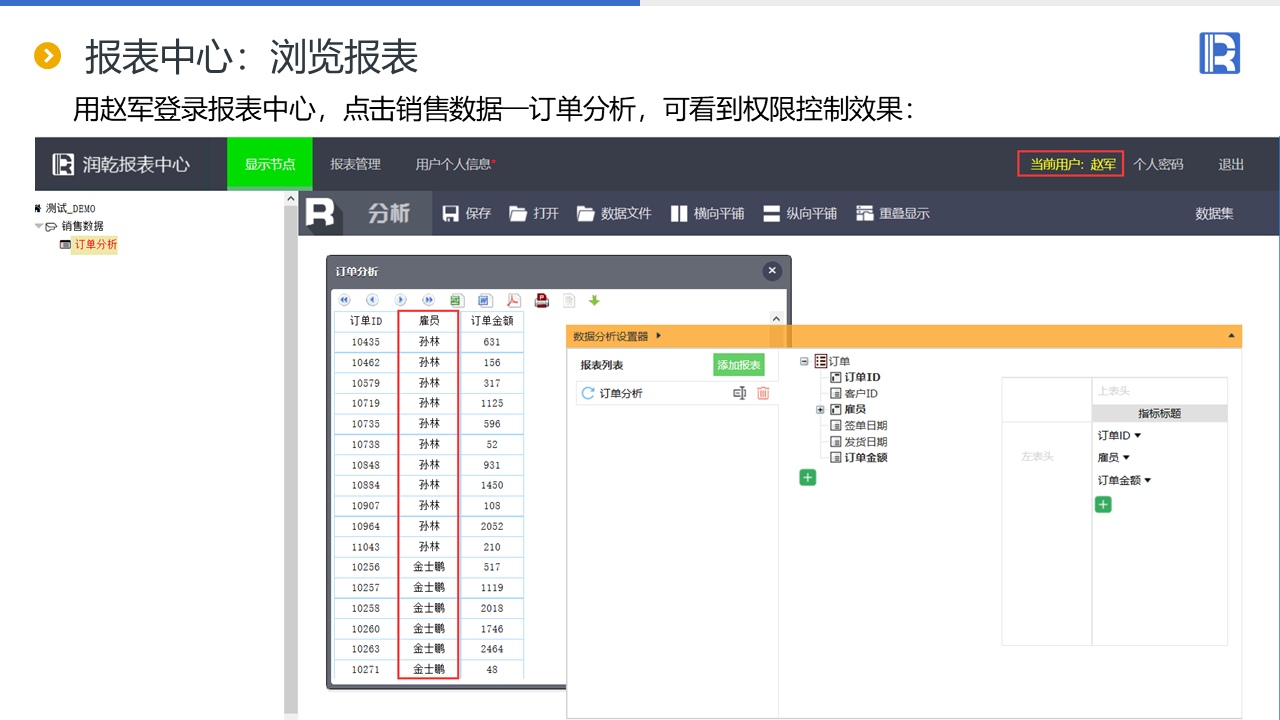Click the 订单ID column header in the report
Screen dimensions: 1280x720
[x=366, y=321]
